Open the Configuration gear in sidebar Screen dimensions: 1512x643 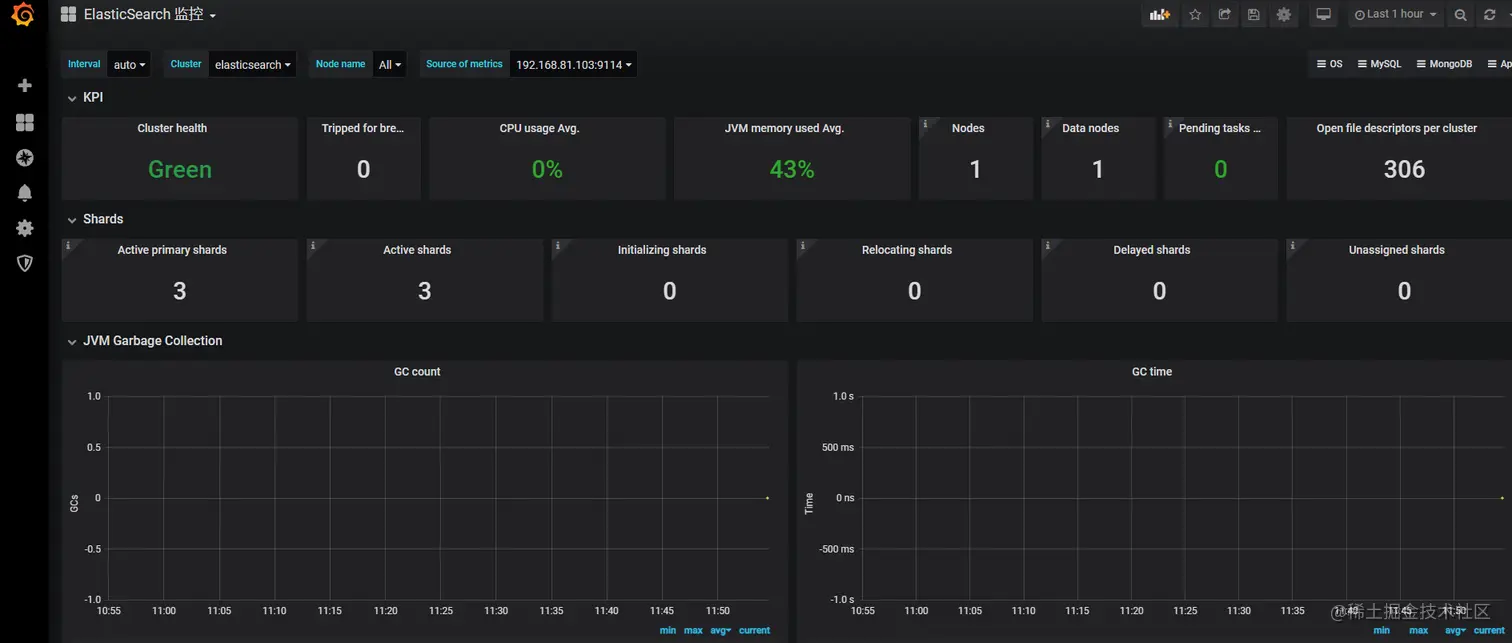[25, 228]
